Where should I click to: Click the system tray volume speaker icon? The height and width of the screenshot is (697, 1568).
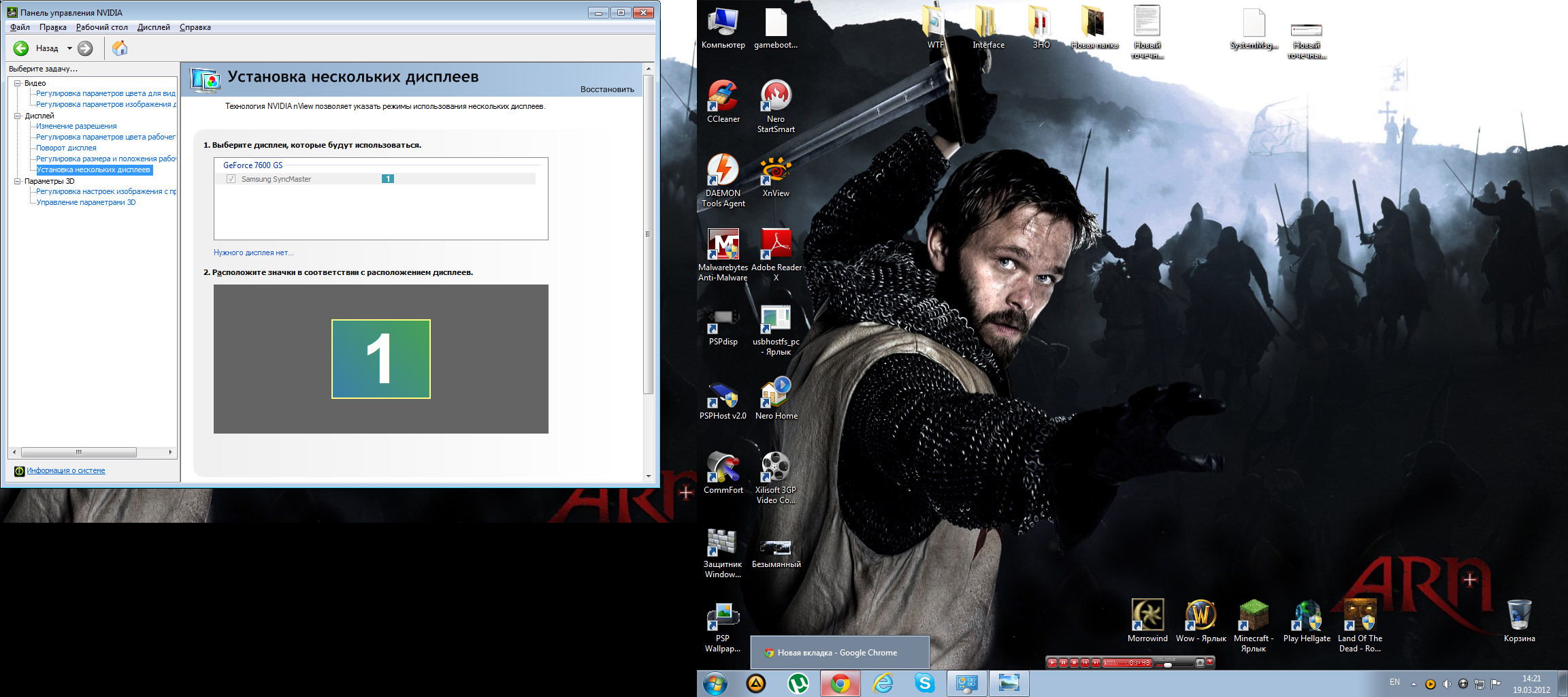(x=1447, y=684)
